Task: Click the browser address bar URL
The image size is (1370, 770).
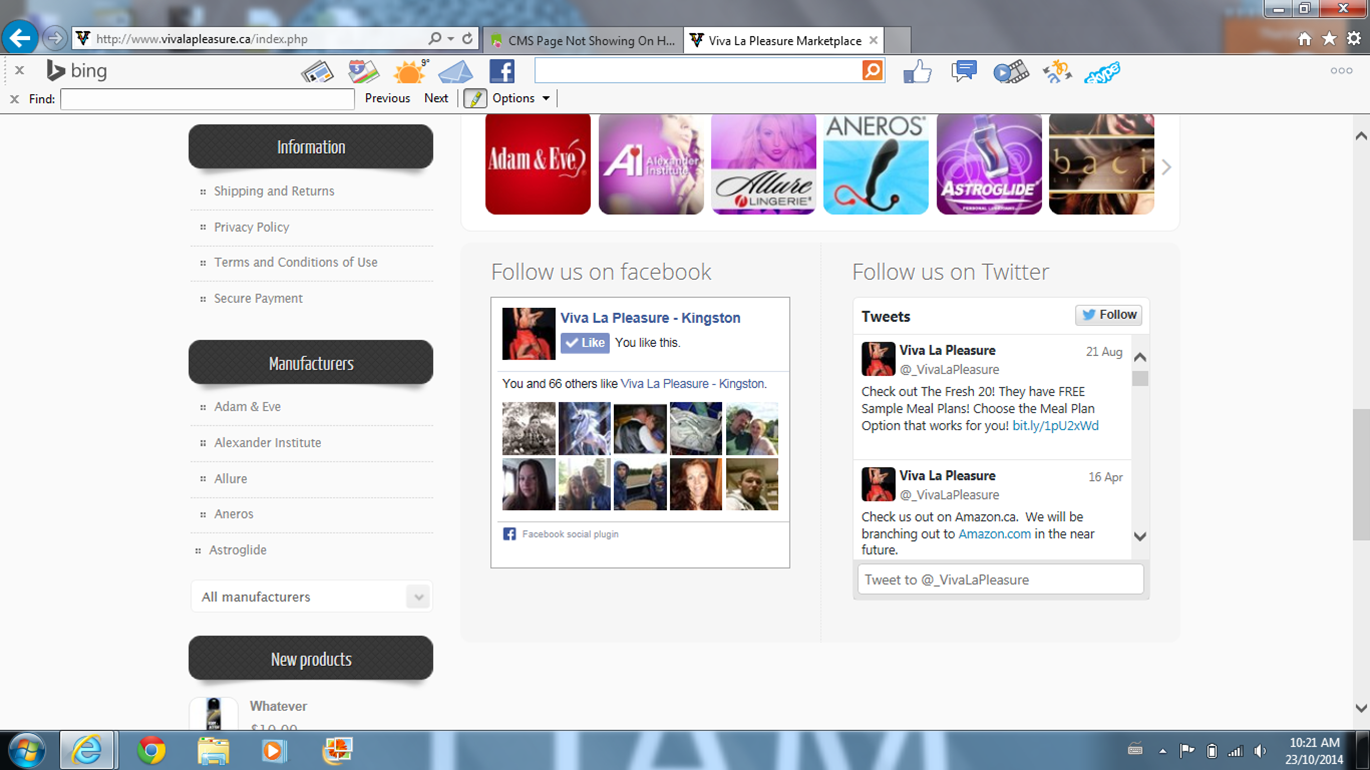Action: pos(202,39)
